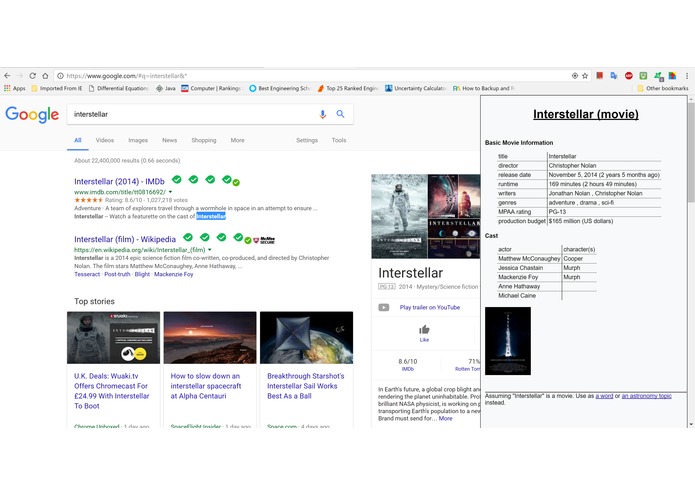The width and height of the screenshot is (695, 494).
Task: Open the search Tools option
Action: coord(339,140)
